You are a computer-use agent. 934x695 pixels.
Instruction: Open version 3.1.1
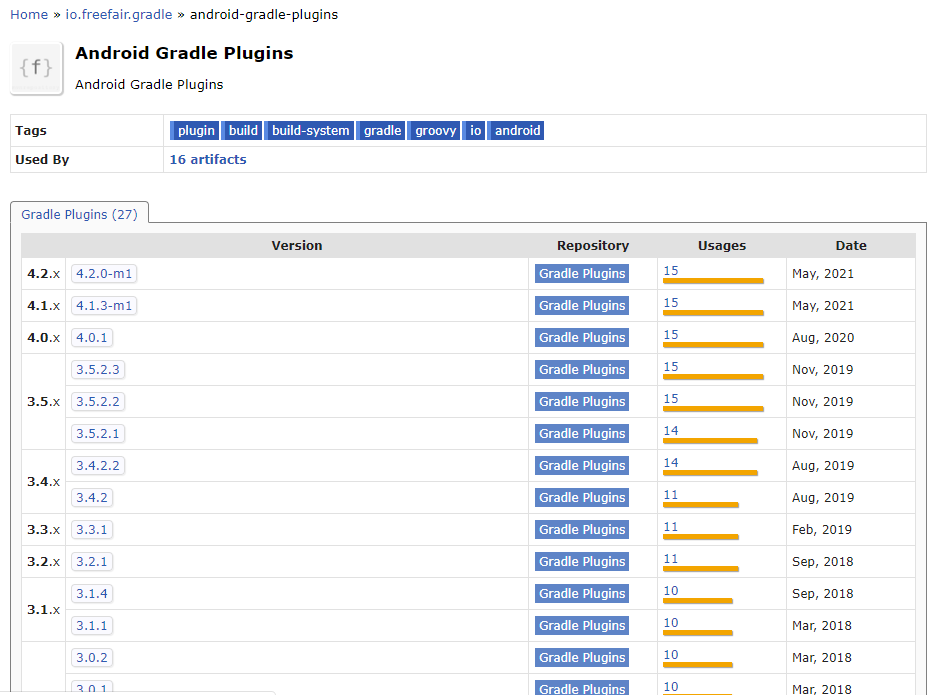click(x=92, y=626)
